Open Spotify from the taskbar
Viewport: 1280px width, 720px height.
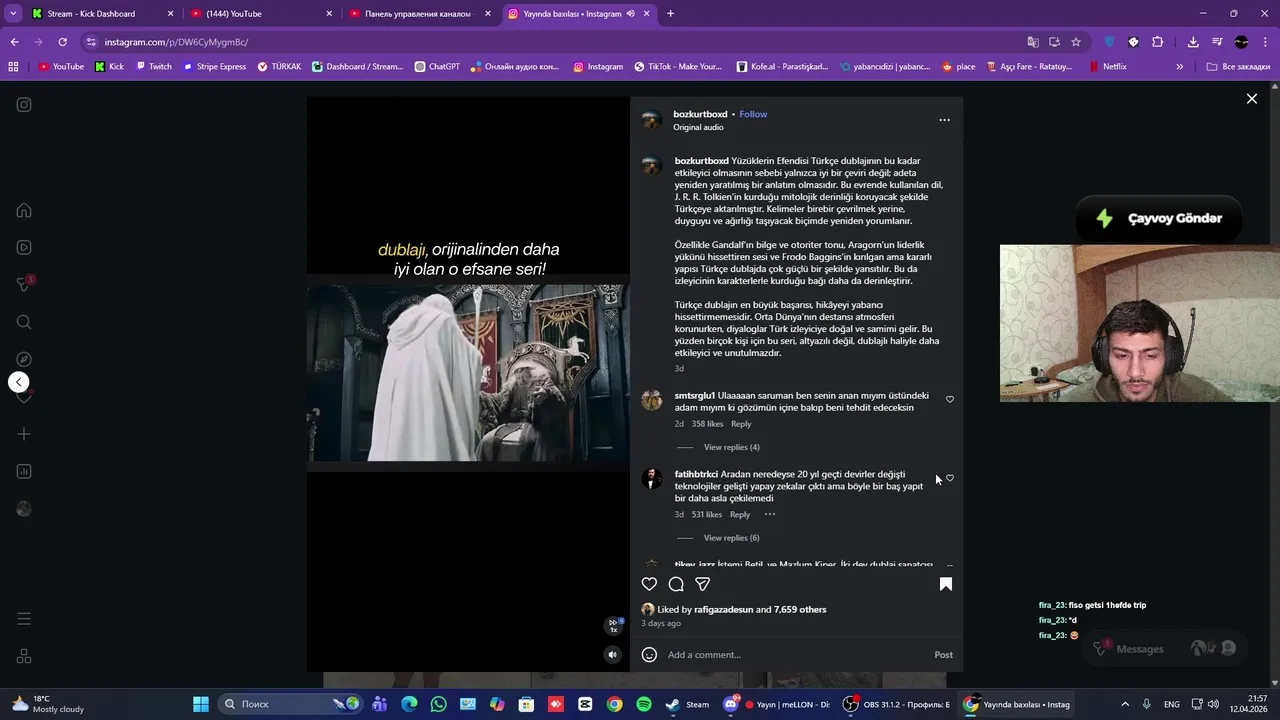pos(643,704)
